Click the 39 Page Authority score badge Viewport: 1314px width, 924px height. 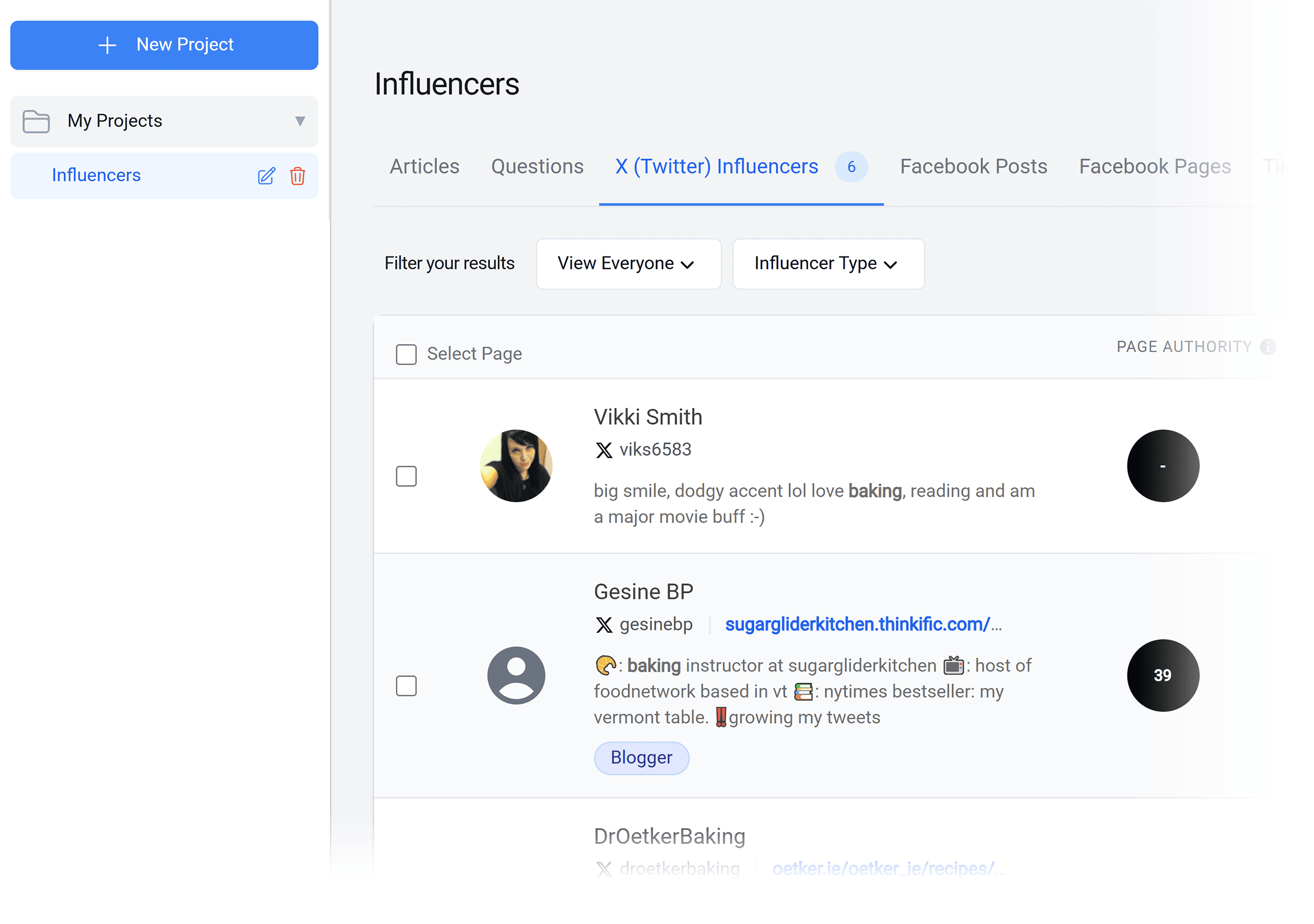1162,675
